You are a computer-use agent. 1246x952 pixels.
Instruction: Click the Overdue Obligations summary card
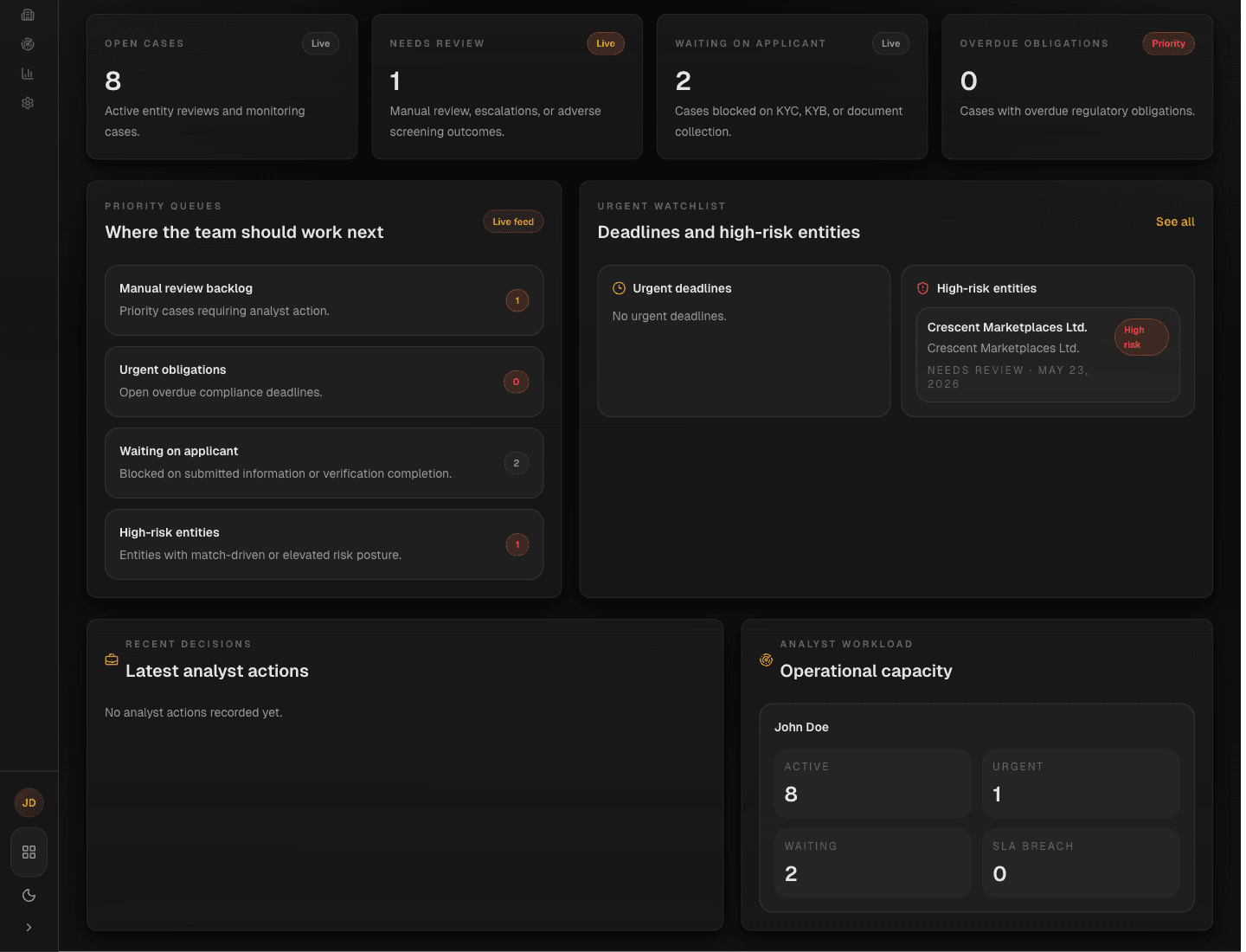point(1077,87)
